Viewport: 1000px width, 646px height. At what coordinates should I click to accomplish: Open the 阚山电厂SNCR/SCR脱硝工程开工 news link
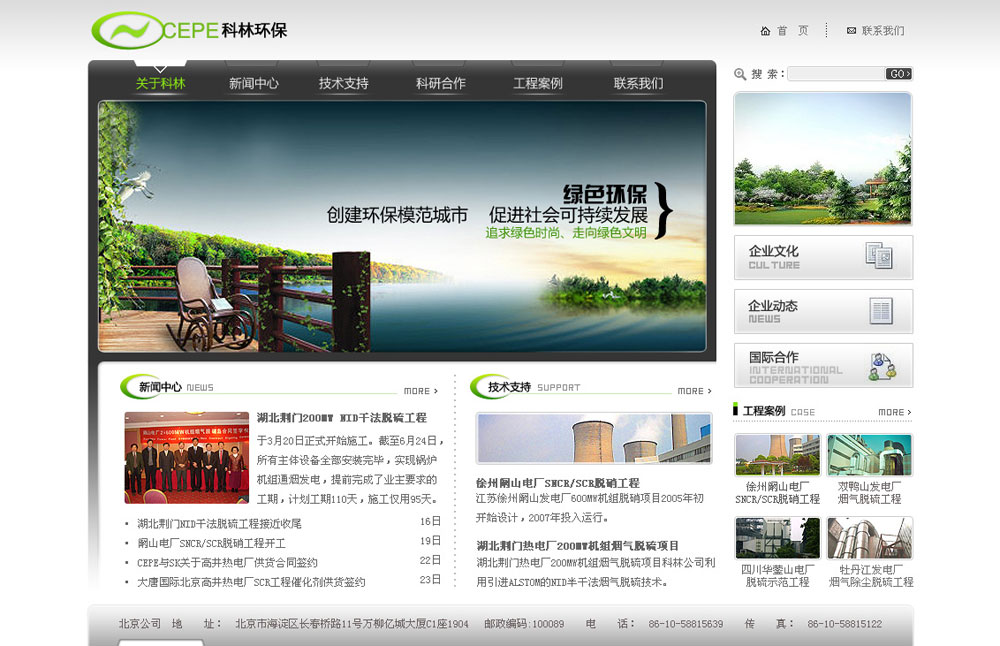[211, 542]
